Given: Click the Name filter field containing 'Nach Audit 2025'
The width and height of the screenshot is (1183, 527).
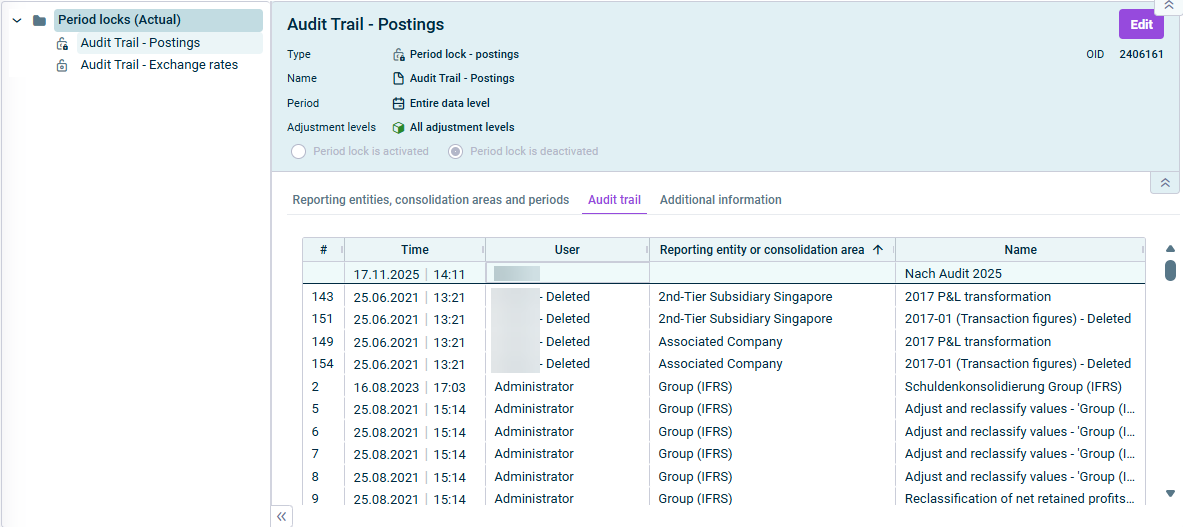Looking at the screenshot, I should [x=1020, y=273].
